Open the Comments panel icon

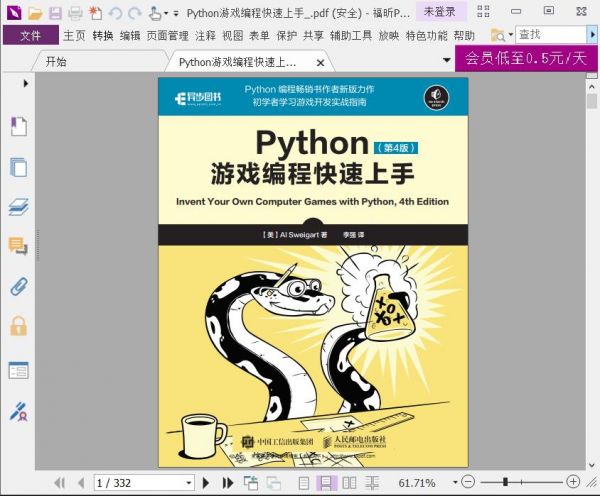point(18,246)
